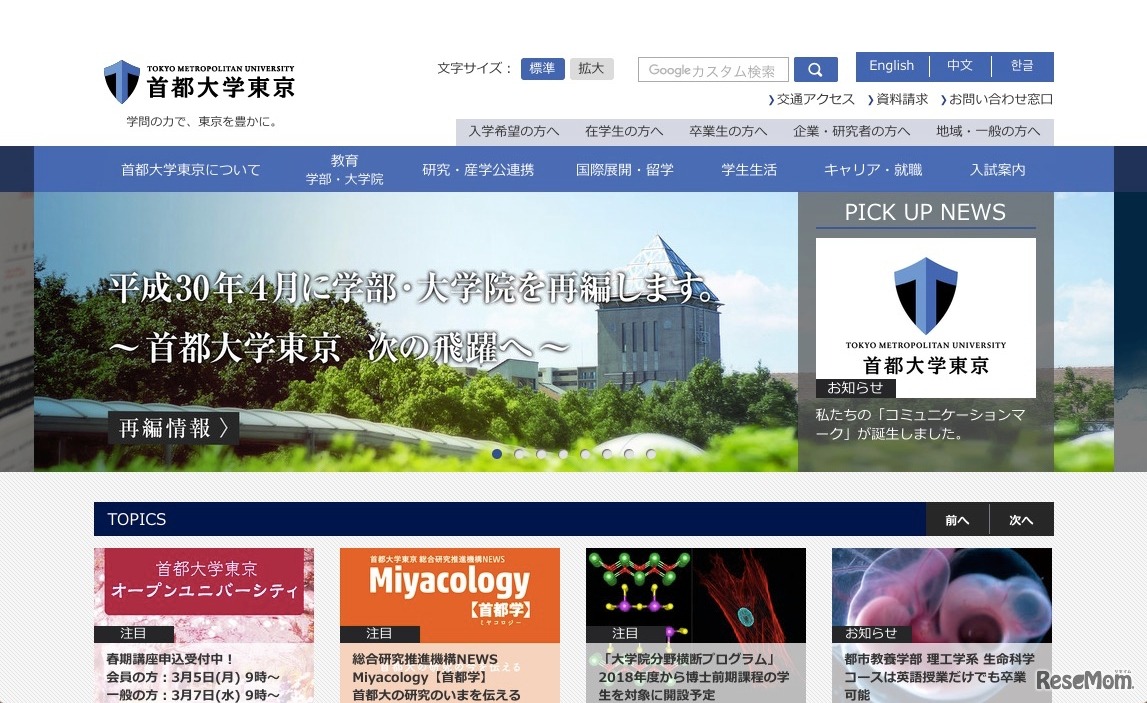Select the 入学希望の方へ tab

pyautogui.click(x=514, y=132)
